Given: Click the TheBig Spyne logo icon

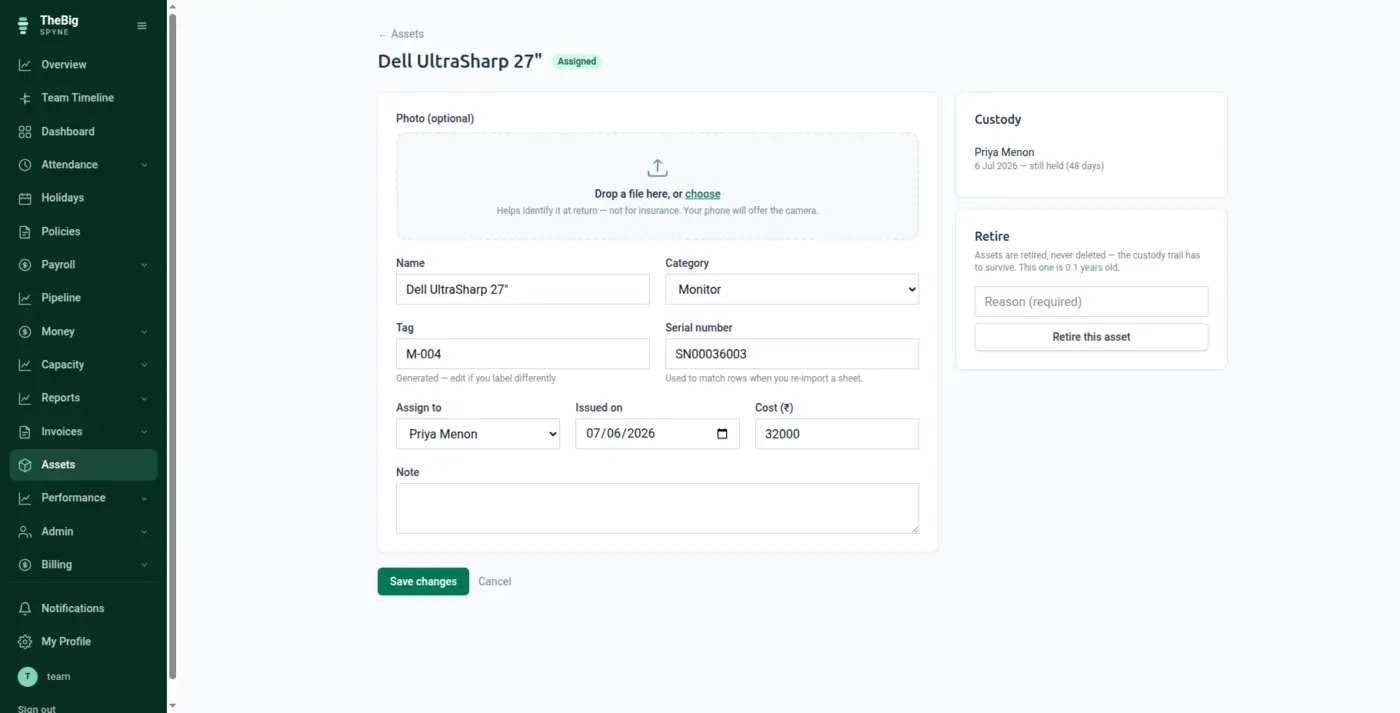Looking at the screenshot, I should pyautogui.click(x=24, y=25).
